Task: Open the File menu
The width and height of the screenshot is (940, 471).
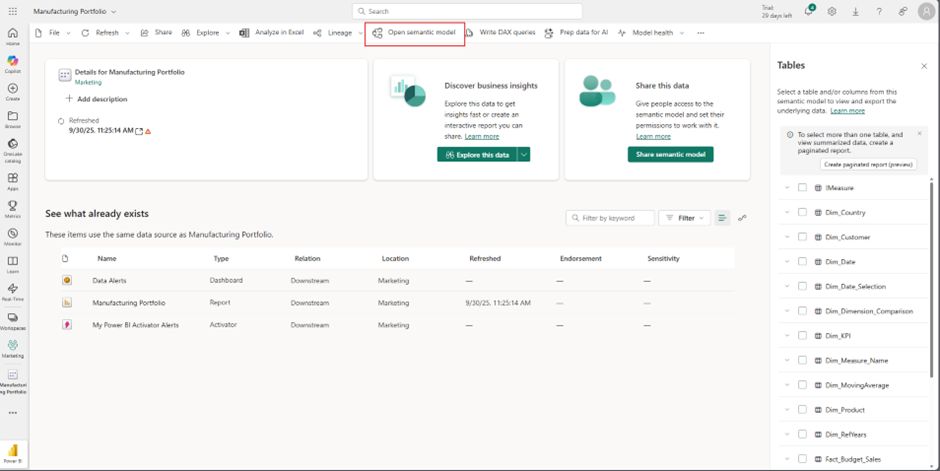Action: pyautogui.click(x=52, y=32)
